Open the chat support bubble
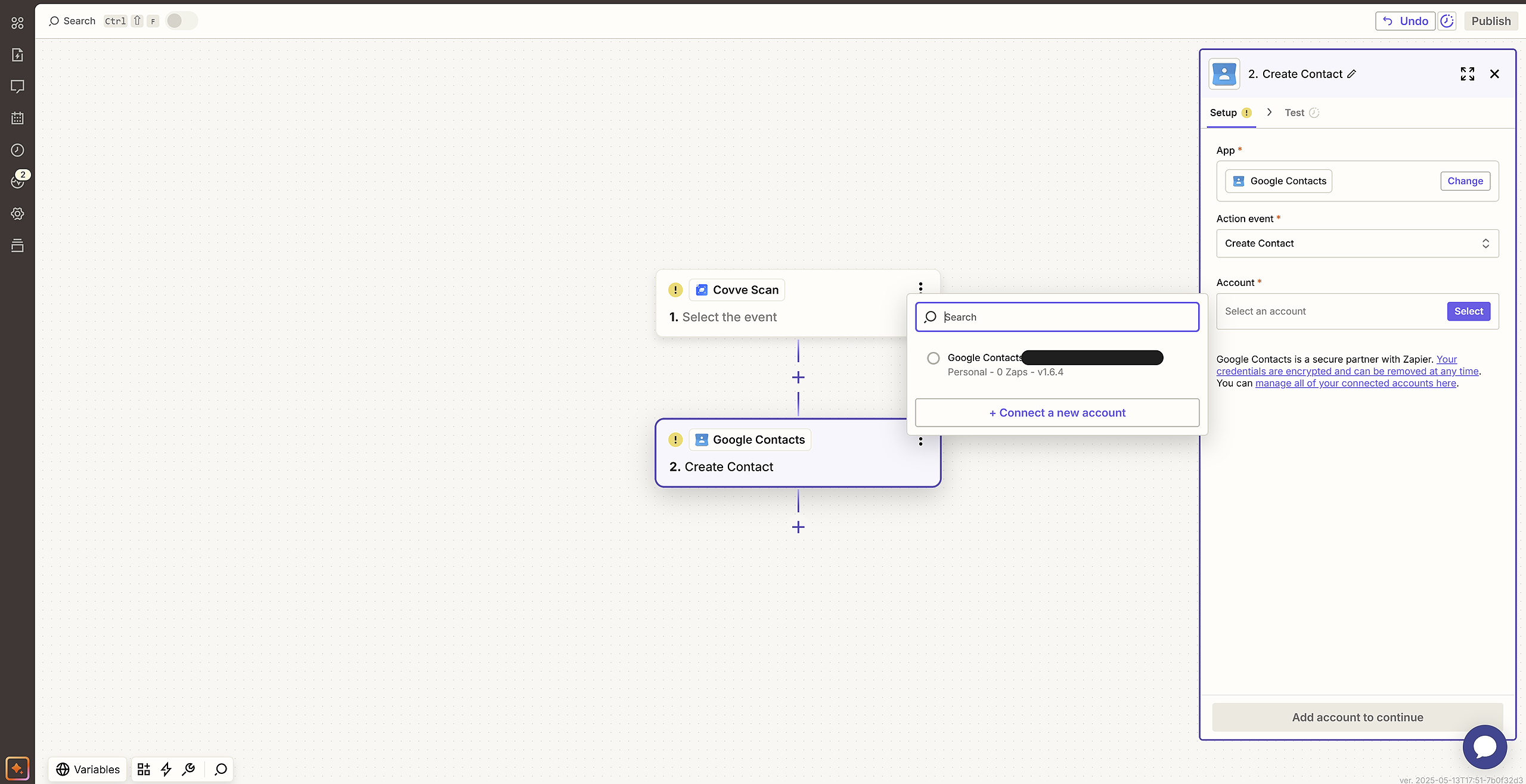Screen dimensions: 1526x784 pos(1484,746)
